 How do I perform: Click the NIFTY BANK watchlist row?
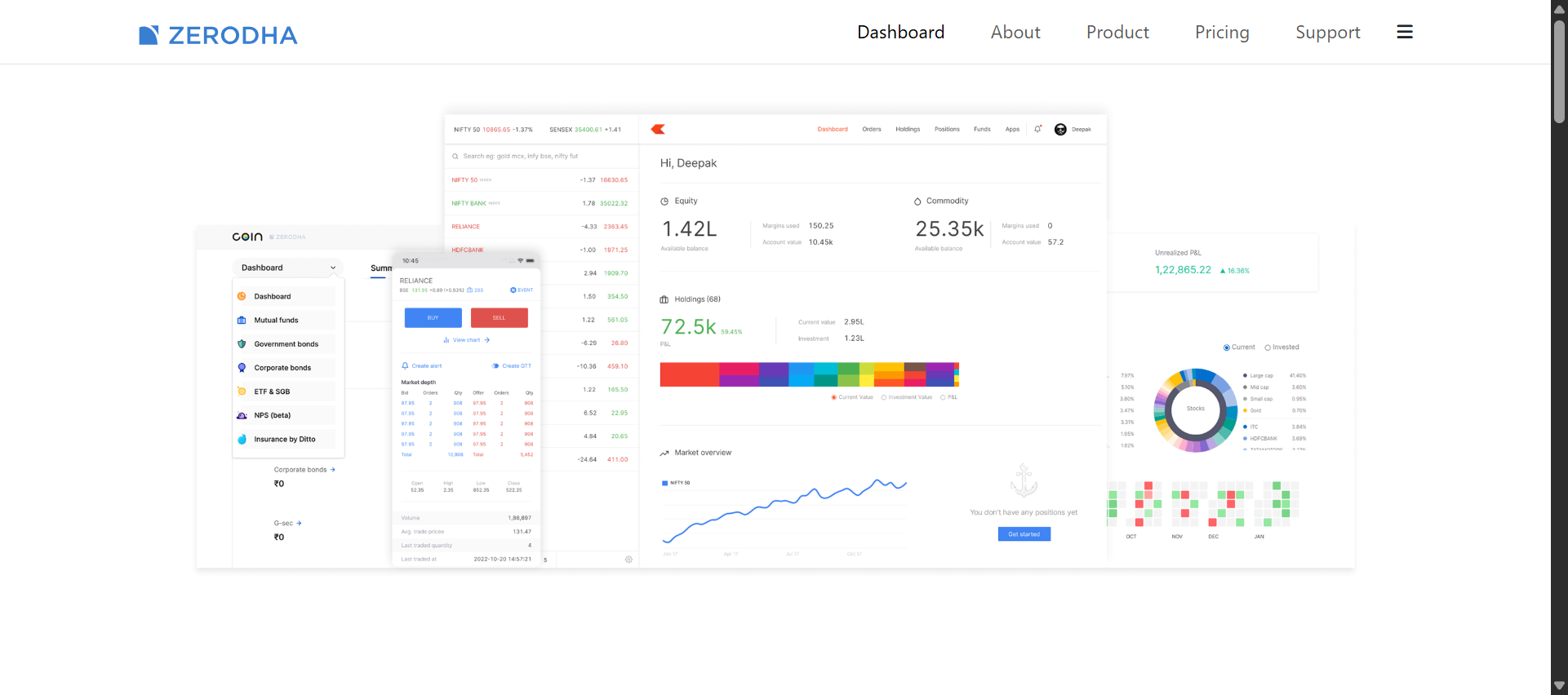pos(541,203)
